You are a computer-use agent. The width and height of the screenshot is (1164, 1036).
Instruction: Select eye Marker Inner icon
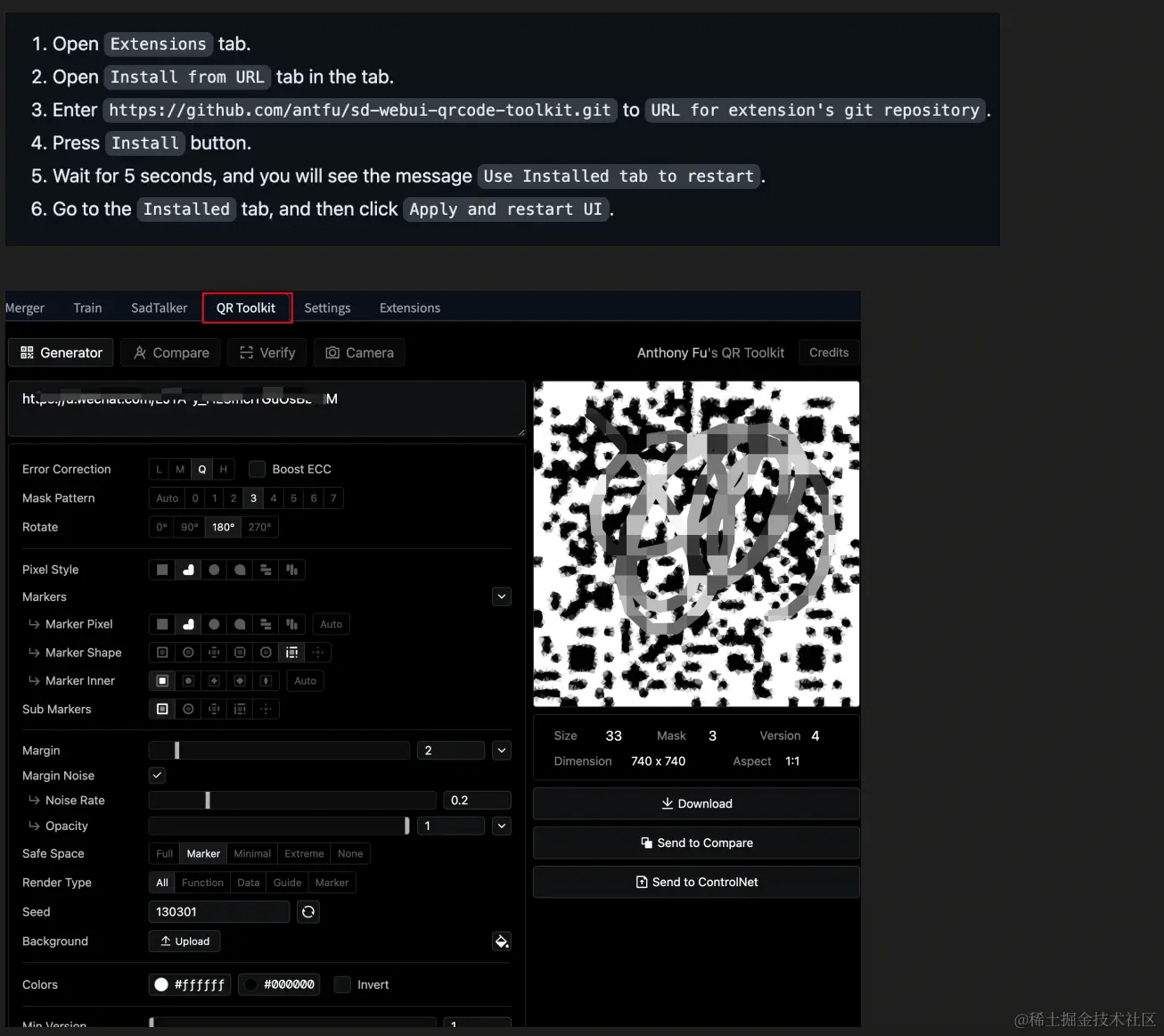pyautogui.click(x=266, y=681)
